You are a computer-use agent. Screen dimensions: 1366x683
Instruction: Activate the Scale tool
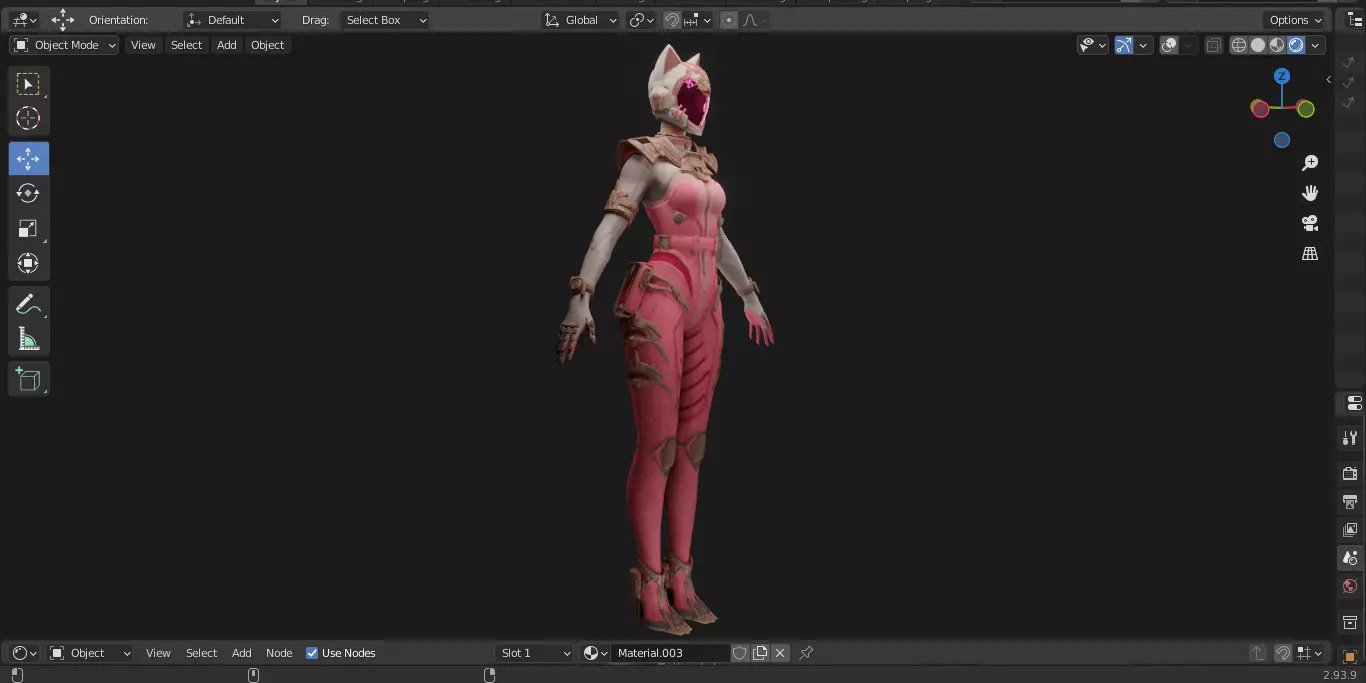point(28,229)
